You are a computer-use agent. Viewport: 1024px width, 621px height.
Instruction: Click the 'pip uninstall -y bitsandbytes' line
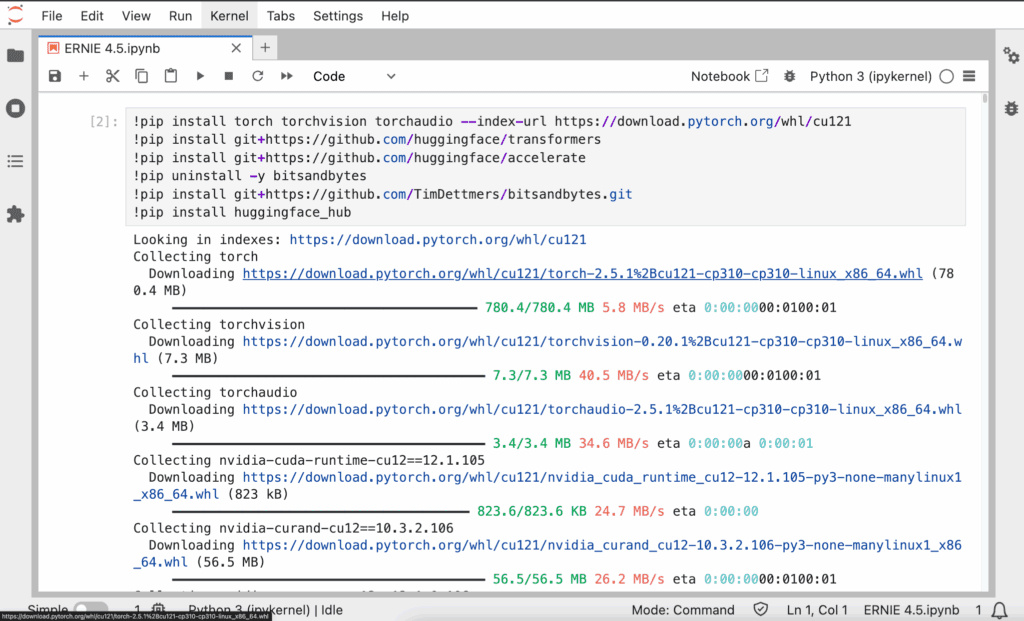pyautogui.click(x=249, y=176)
